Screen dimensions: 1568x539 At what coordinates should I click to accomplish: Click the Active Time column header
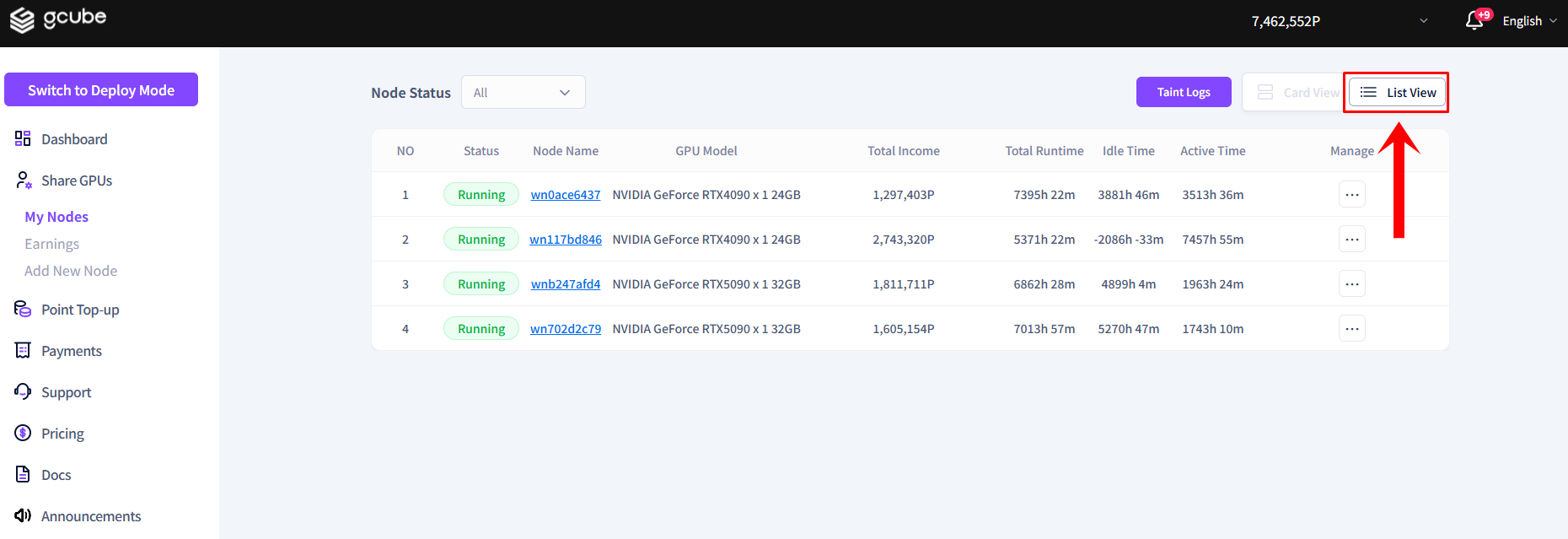pyautogui.click(x=1213, y=151)
